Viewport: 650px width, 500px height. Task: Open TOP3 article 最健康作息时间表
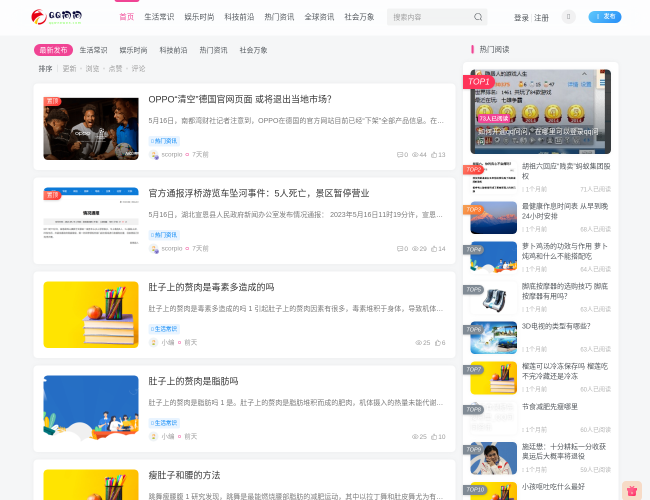pos(566,211)
